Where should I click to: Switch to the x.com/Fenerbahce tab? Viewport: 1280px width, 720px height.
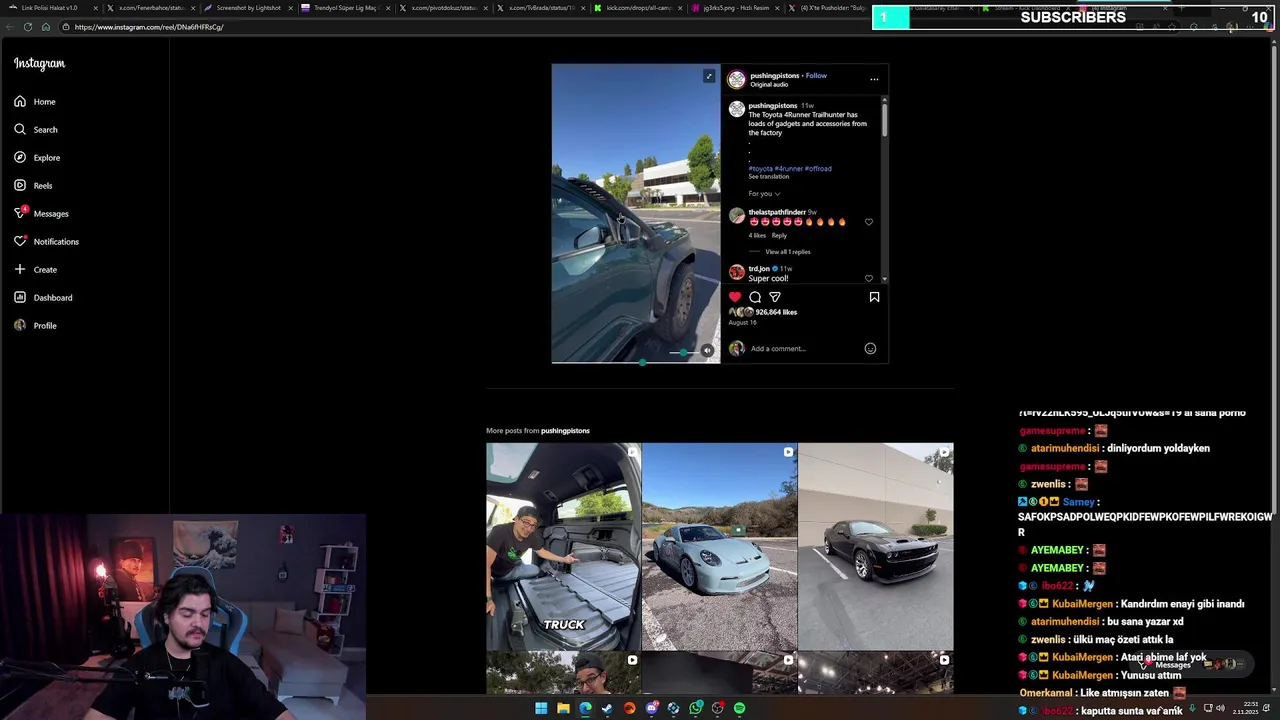pos(150,8)
